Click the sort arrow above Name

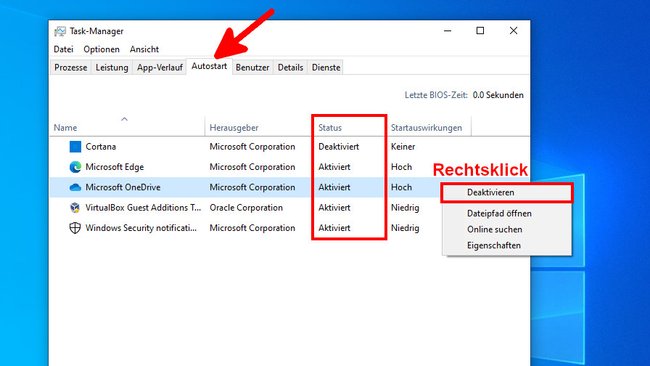124,119
